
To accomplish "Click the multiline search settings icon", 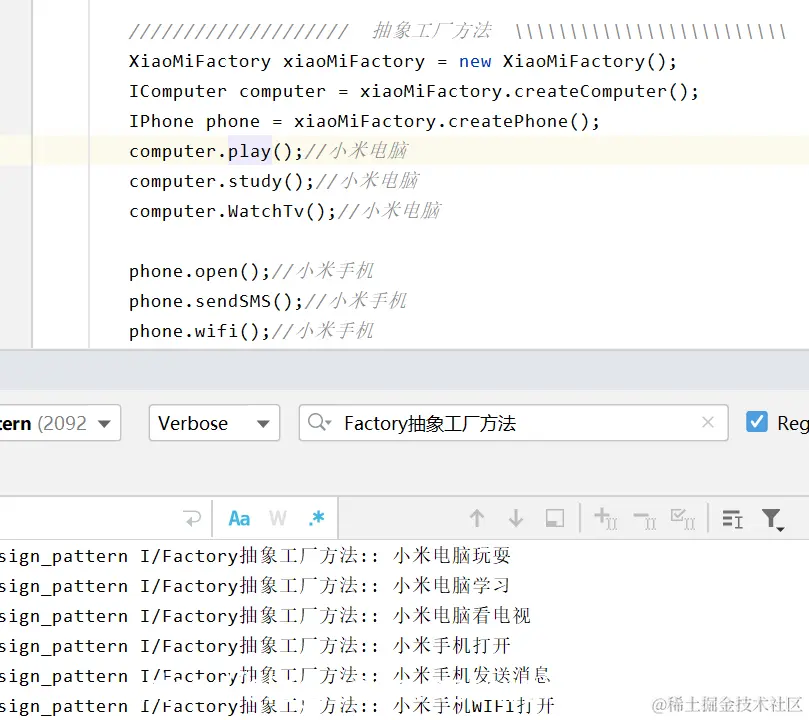I will [732, 519].
